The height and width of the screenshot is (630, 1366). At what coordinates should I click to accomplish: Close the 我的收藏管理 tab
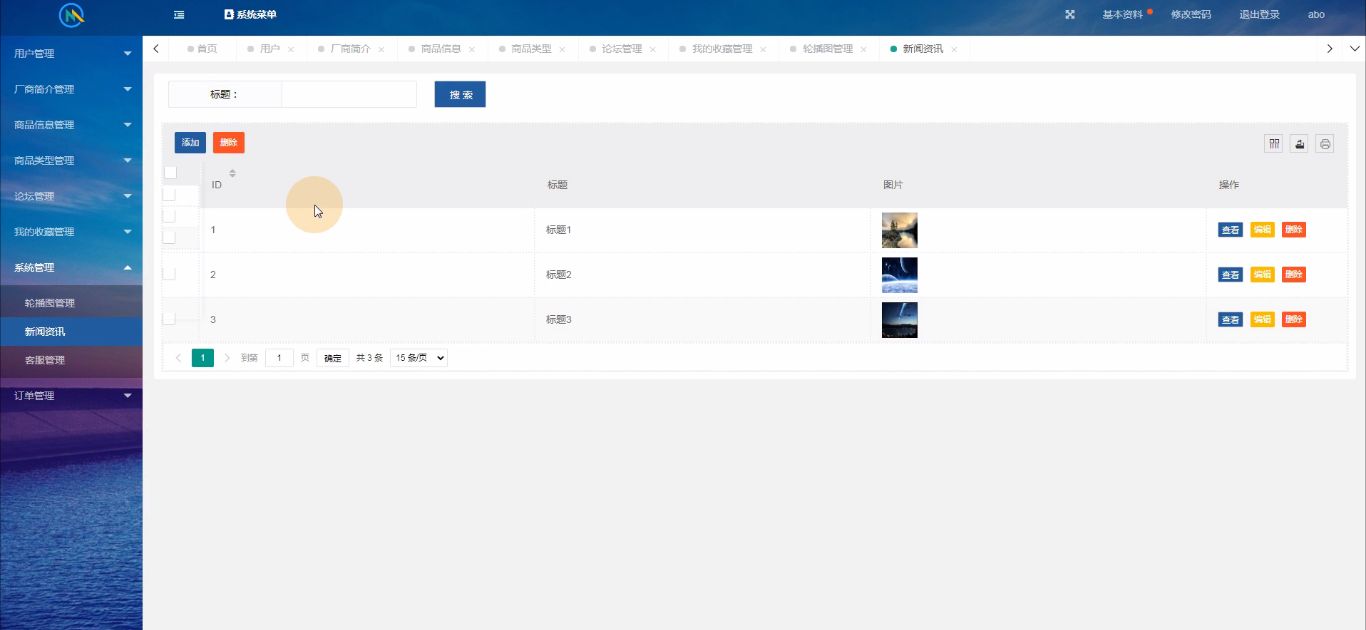point(763,49)
